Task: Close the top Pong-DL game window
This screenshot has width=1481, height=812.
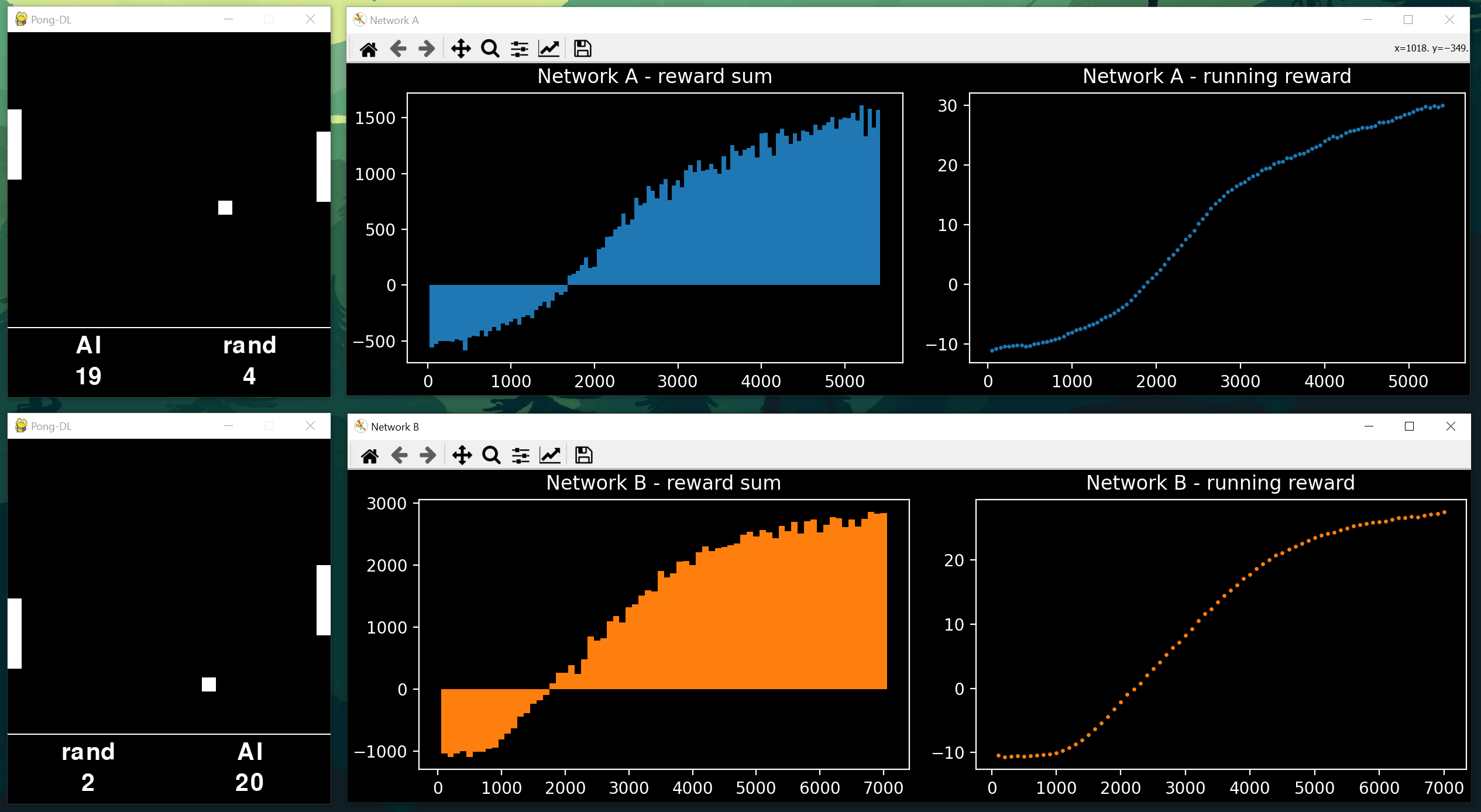Action: click(311, 19)
